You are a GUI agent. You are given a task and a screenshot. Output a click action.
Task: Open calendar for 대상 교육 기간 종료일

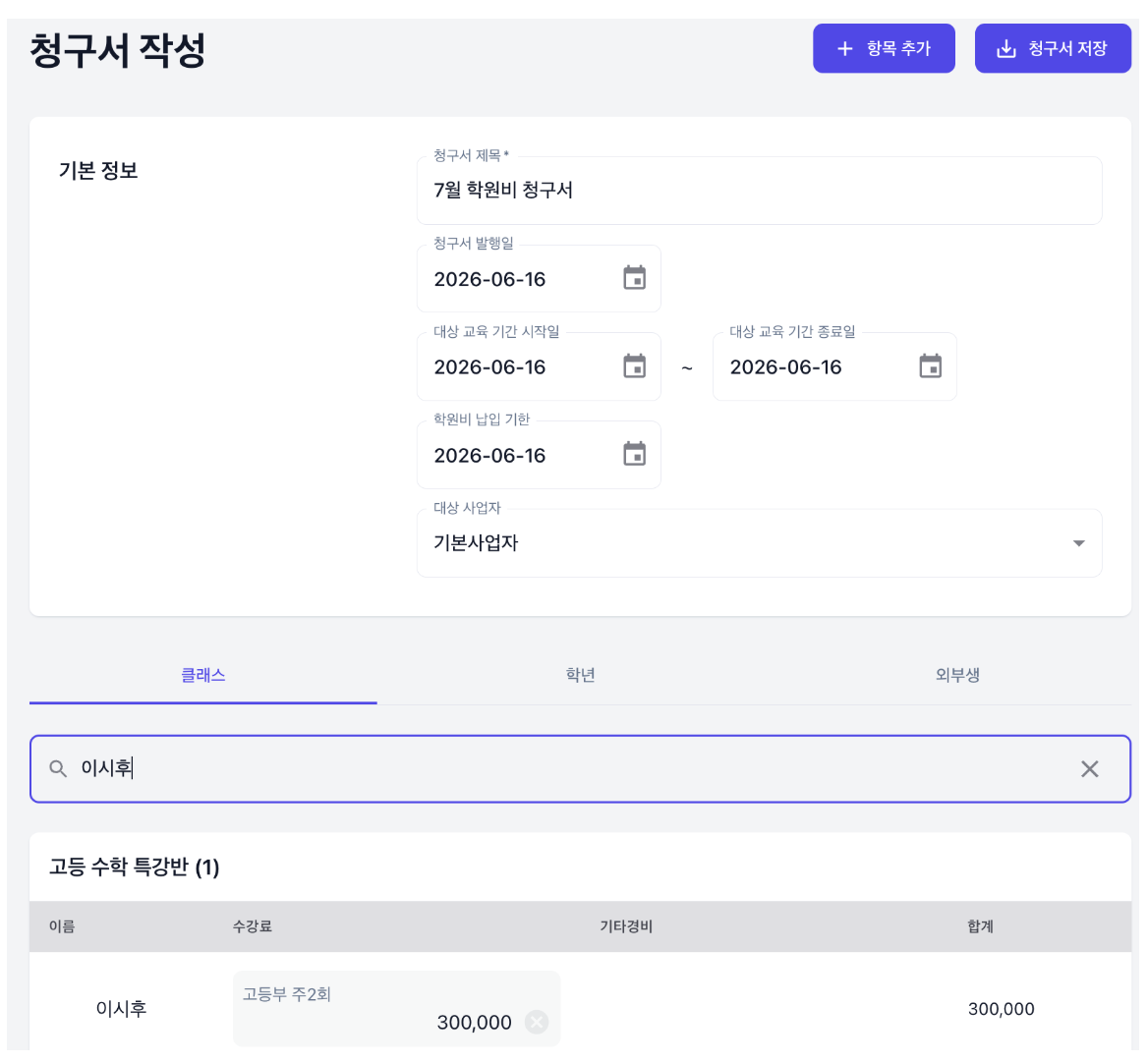click(930, 365)
